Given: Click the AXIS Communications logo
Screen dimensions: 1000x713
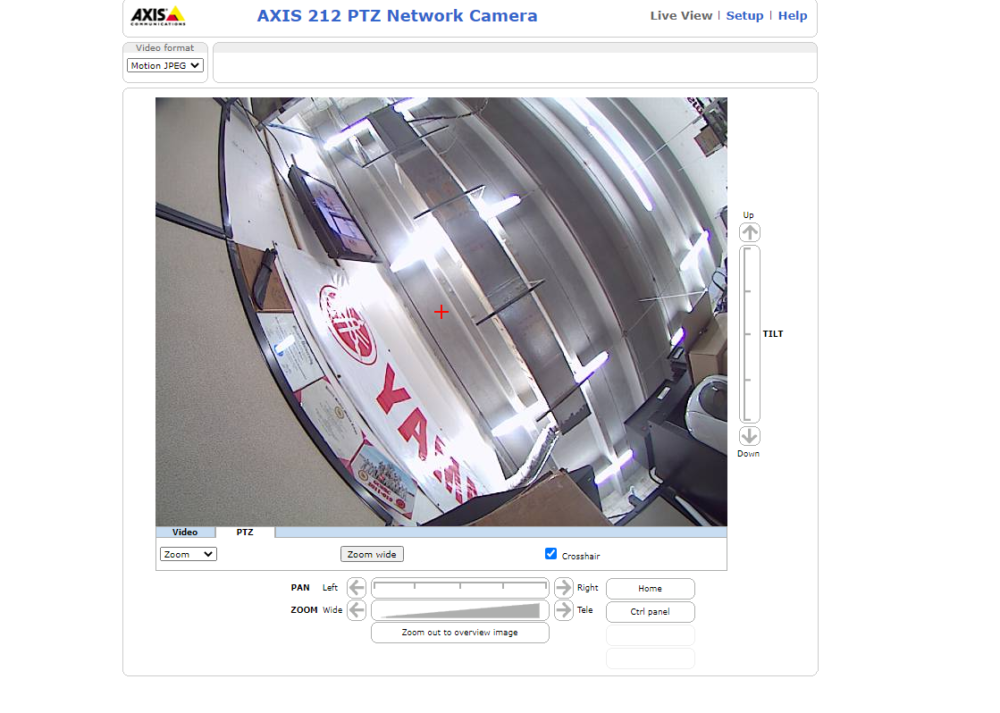Looking at the screenshot, I should [x=158, y=16].
